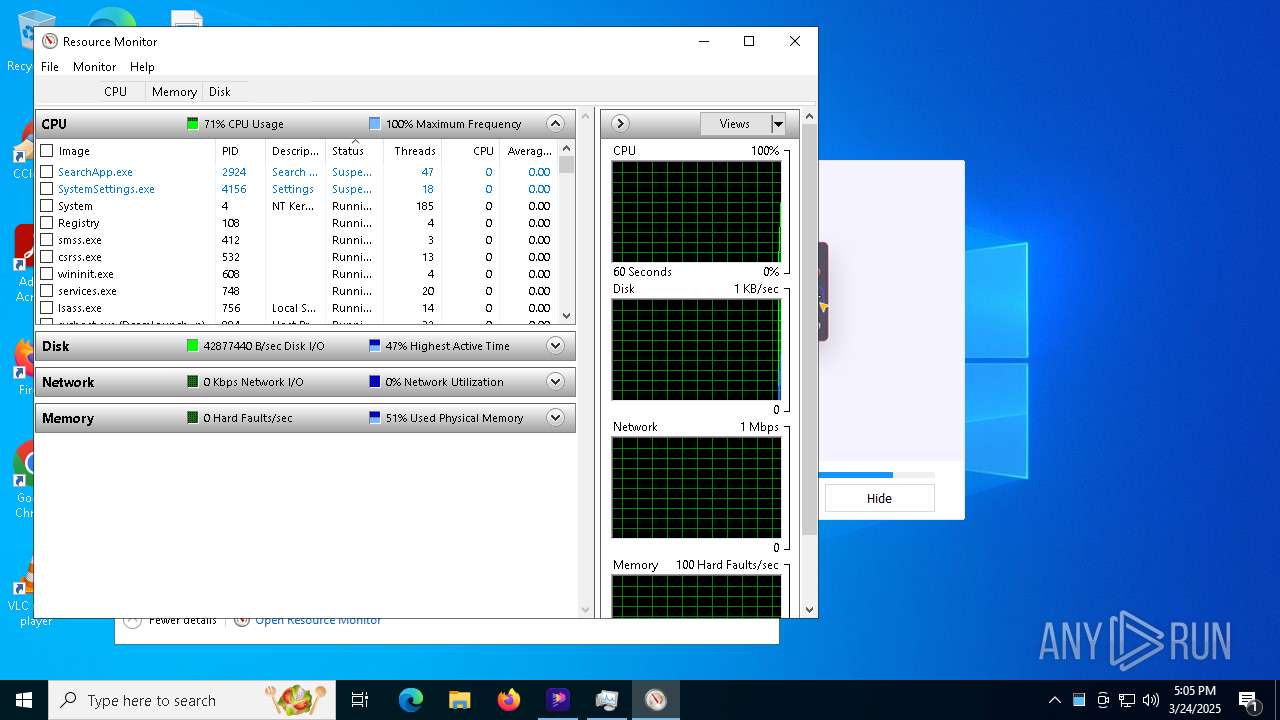Check the SearchApp.exe checkbox

point(47,172)
